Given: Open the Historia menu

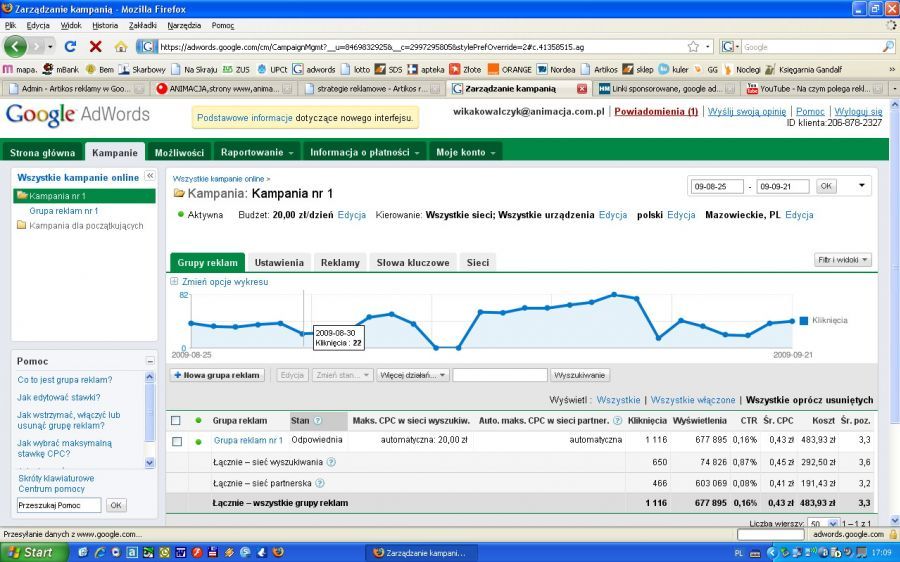Looking at the screenshot, I should coord(105,25).
